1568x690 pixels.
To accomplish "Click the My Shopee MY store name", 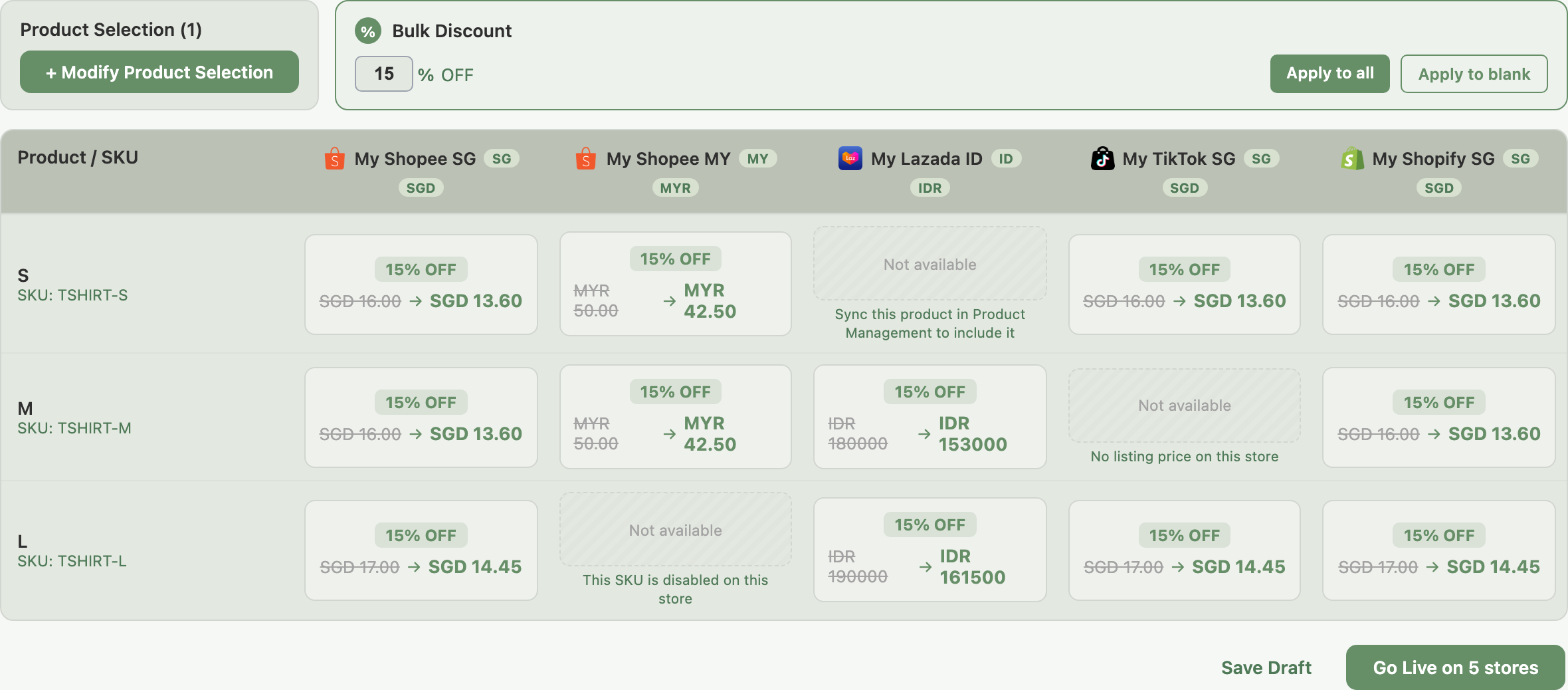I will tap(668, 159).
